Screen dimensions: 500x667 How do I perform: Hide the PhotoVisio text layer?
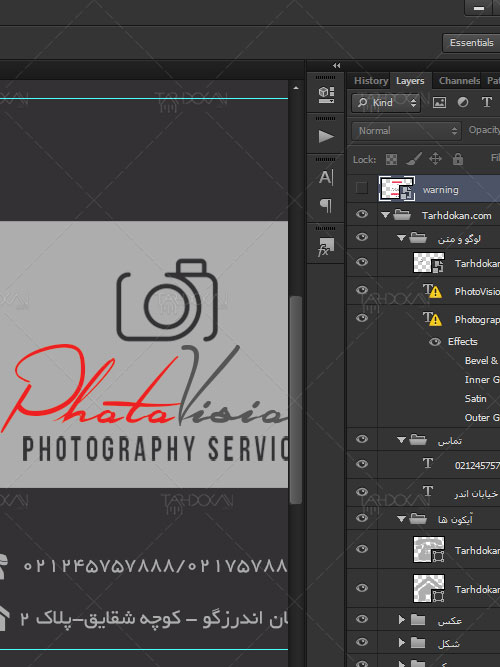(362, 290)
